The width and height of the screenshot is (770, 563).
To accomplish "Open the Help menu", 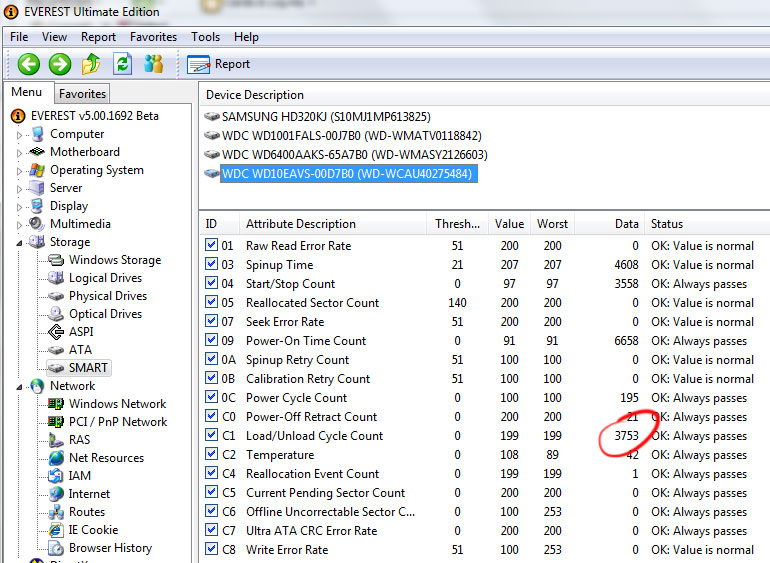I will click(246, 37).
